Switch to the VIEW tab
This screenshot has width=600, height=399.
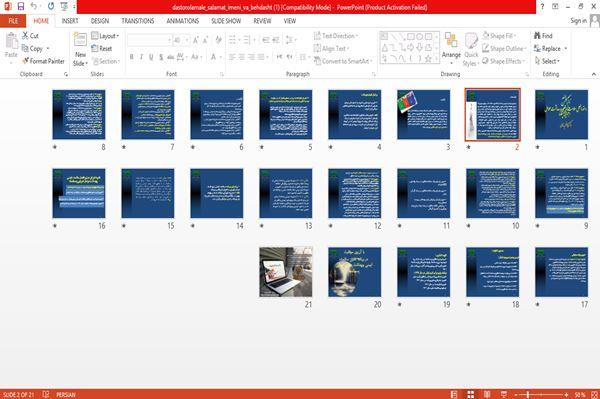coord(290,21)
